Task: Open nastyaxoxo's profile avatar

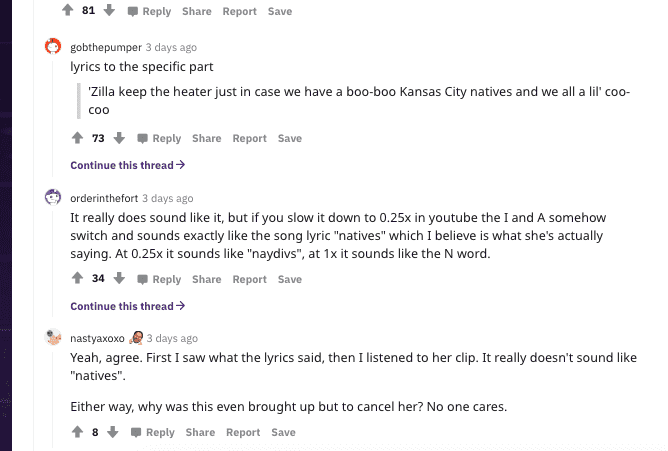Action: point(54,337)
